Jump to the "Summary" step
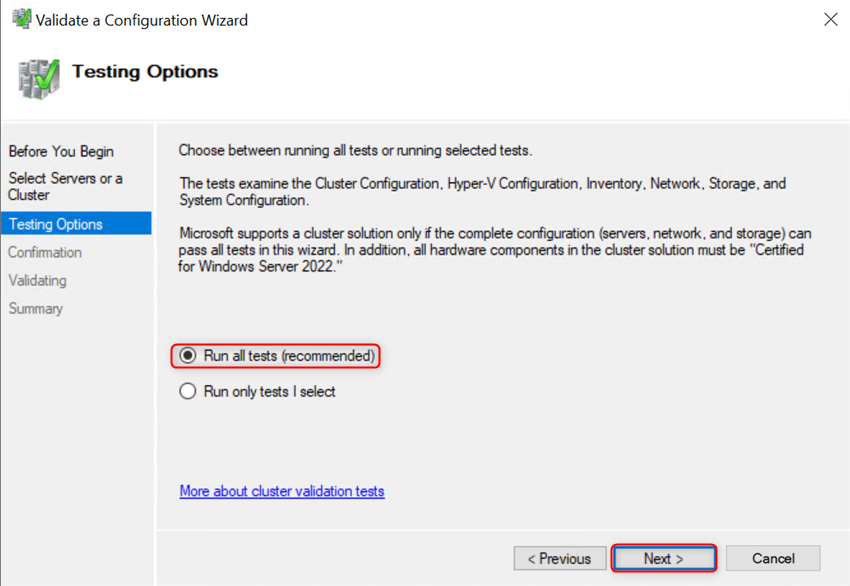 pos(35,308)
